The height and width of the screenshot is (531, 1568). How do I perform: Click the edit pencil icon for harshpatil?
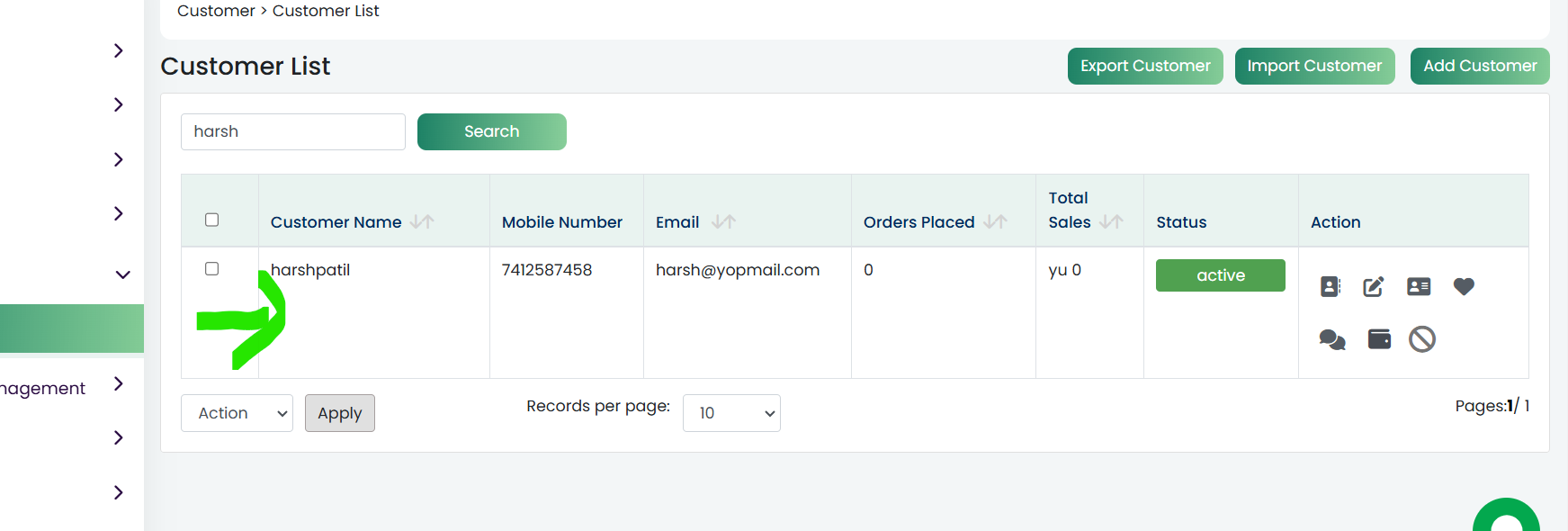[1374, 287]
